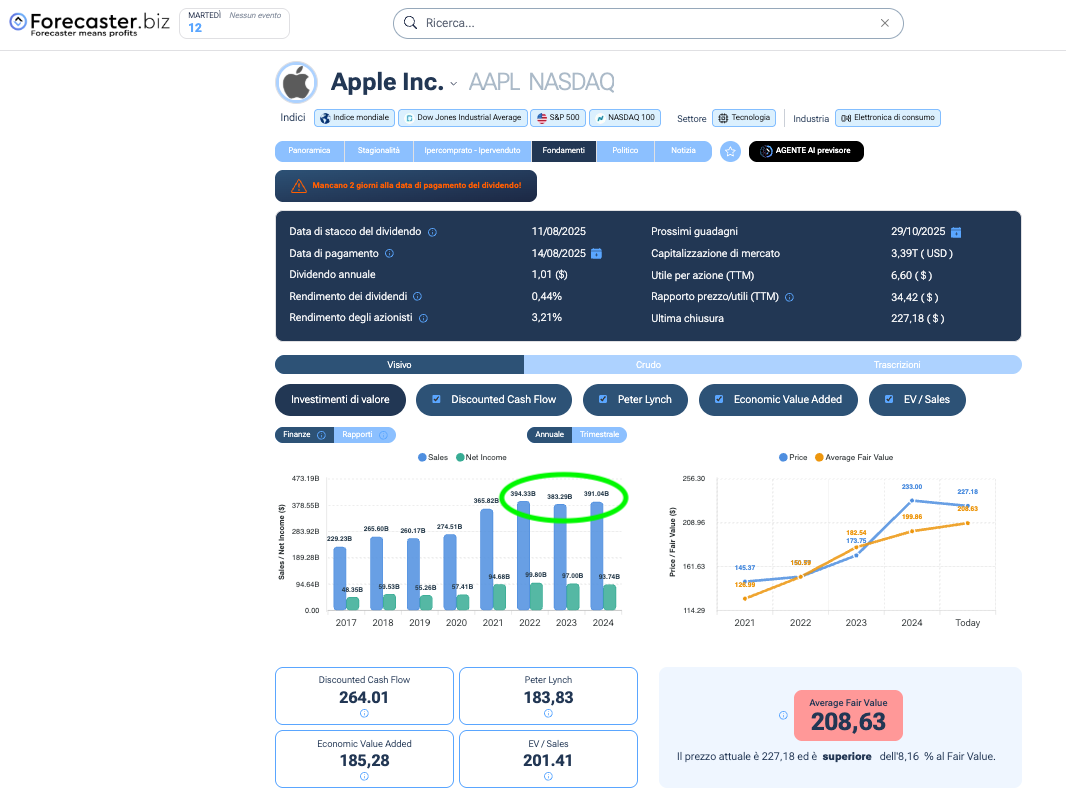Toggle the Peter Lynch checkbox

point(603,400)
